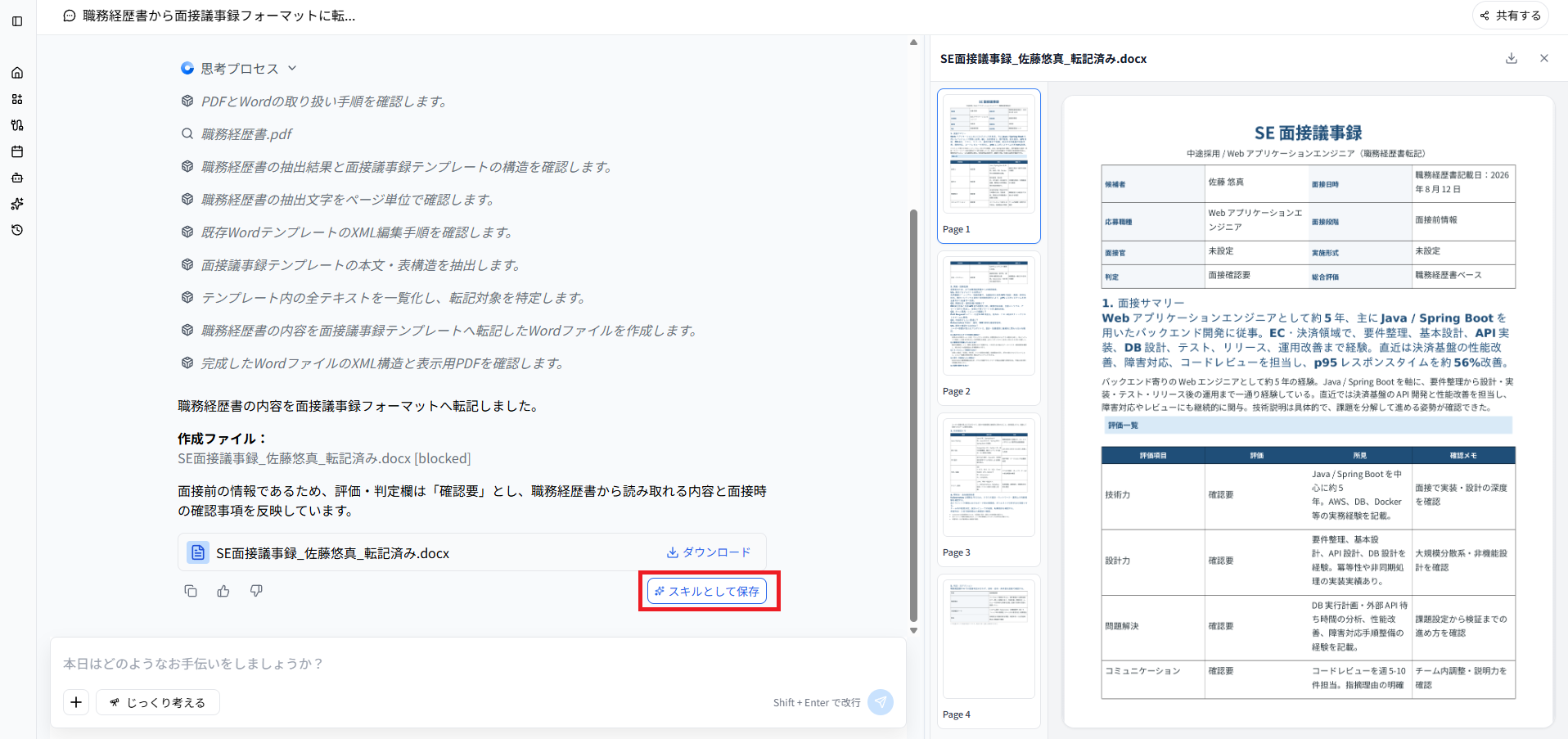Give a thumbs down to the response
The image size is (1568, 739).
[256, 591]
